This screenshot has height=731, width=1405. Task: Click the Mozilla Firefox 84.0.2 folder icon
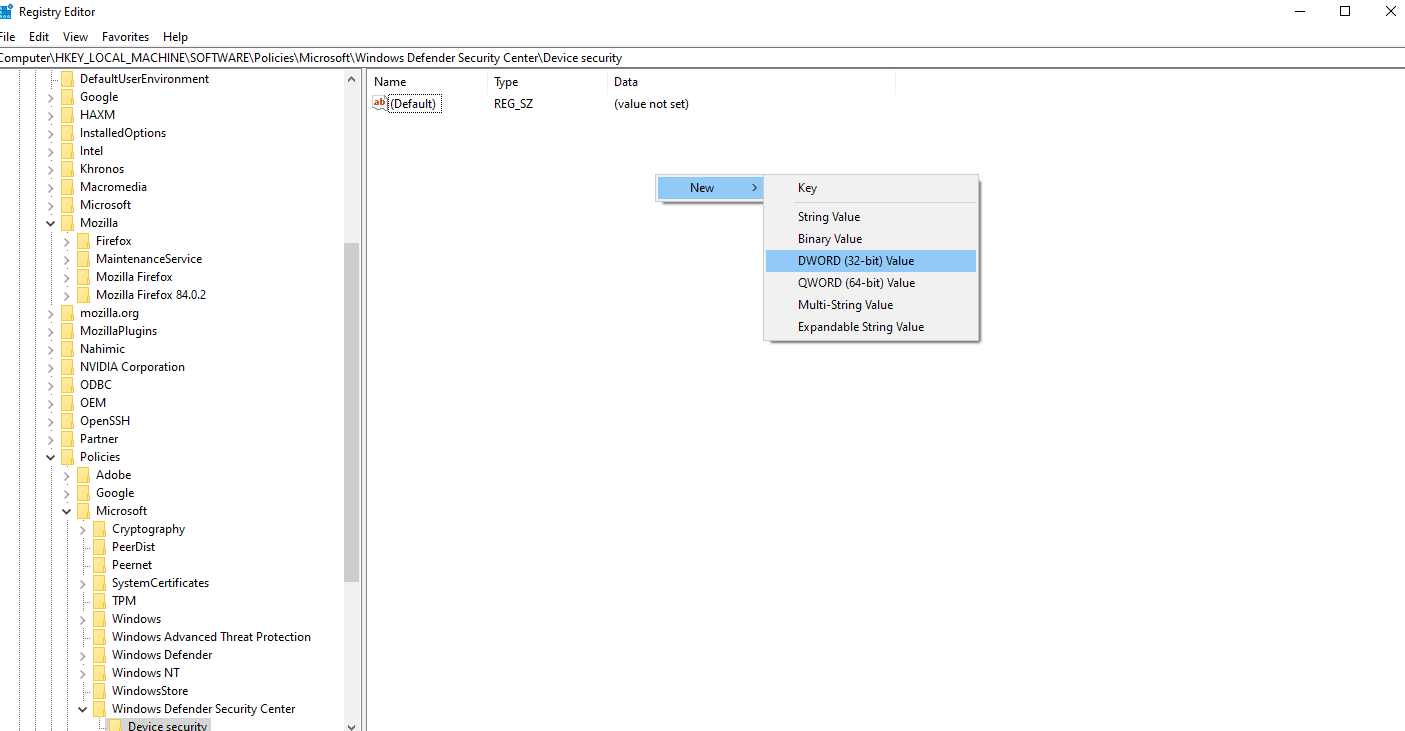pos(83,295)
